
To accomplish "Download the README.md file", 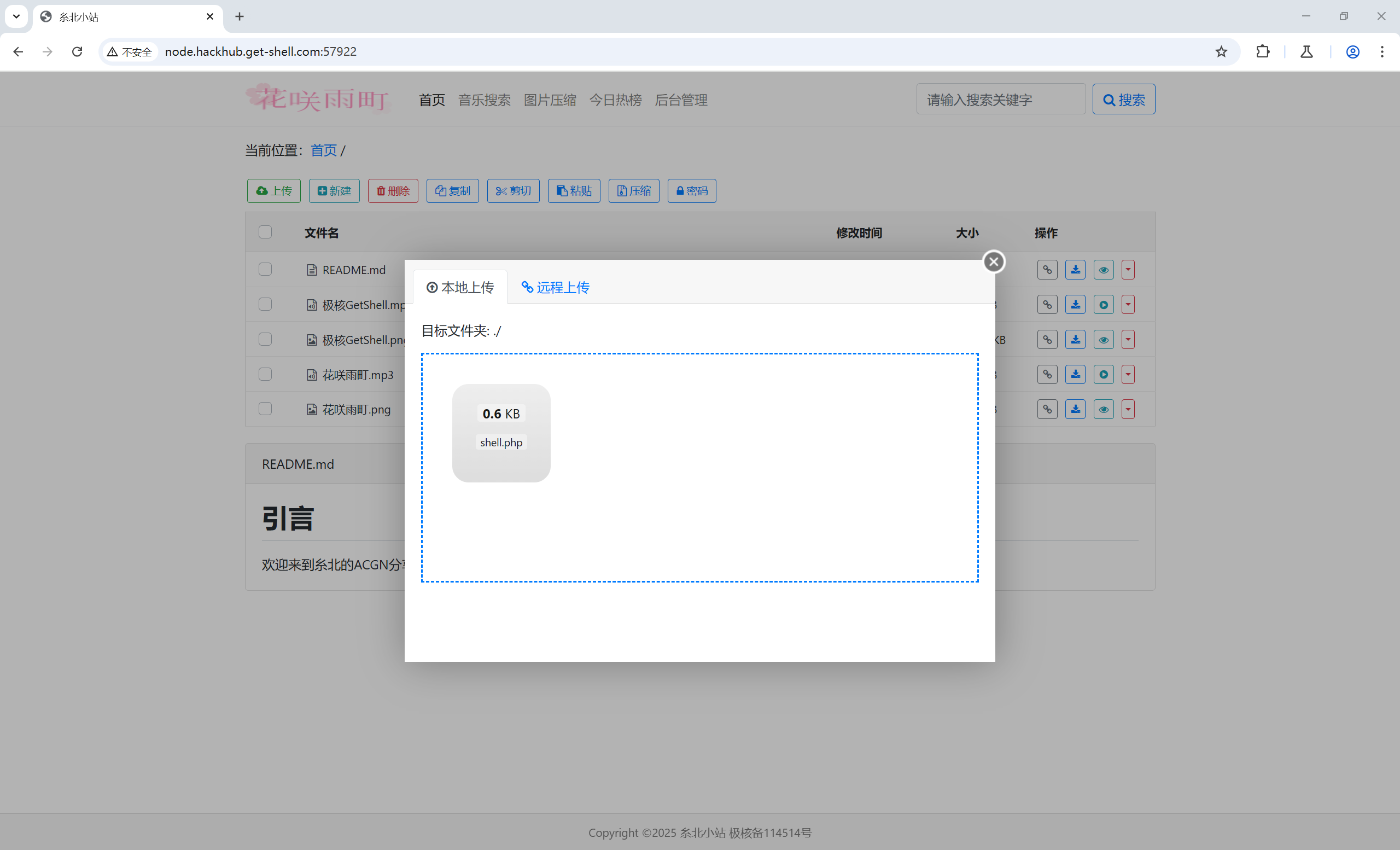I will (1075, 269).
